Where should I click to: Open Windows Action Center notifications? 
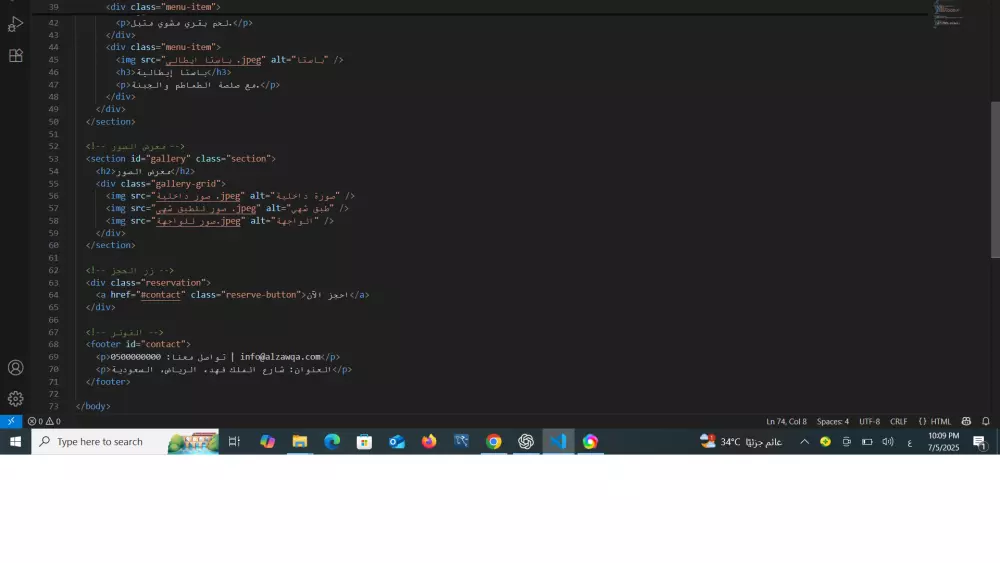980,441
